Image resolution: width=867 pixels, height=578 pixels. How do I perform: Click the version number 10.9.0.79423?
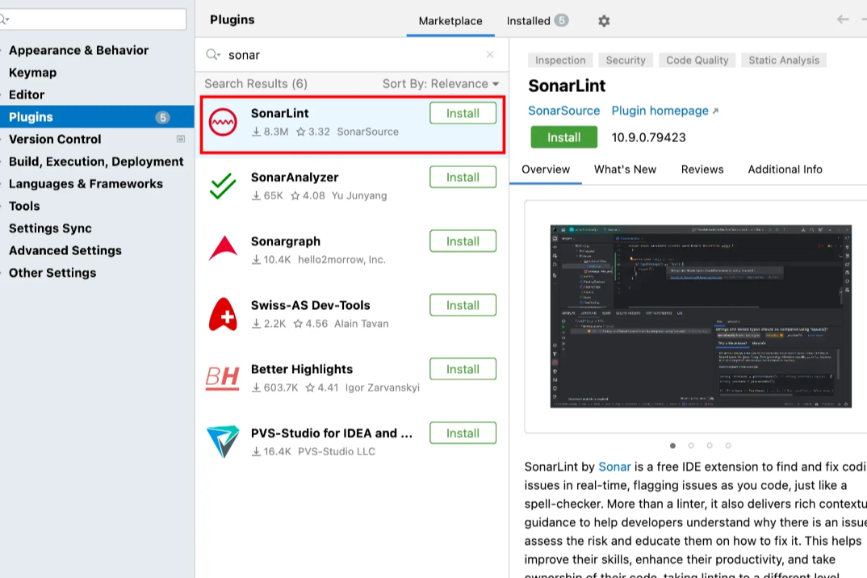(648, 137)
